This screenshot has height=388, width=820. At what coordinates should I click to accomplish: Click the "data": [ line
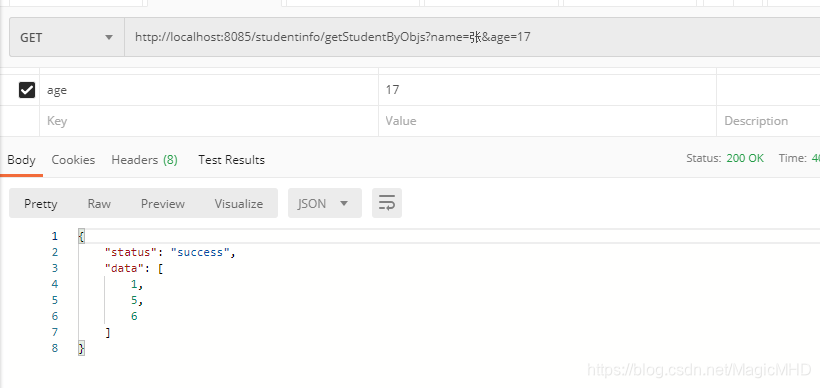click(x=134, y=268)
